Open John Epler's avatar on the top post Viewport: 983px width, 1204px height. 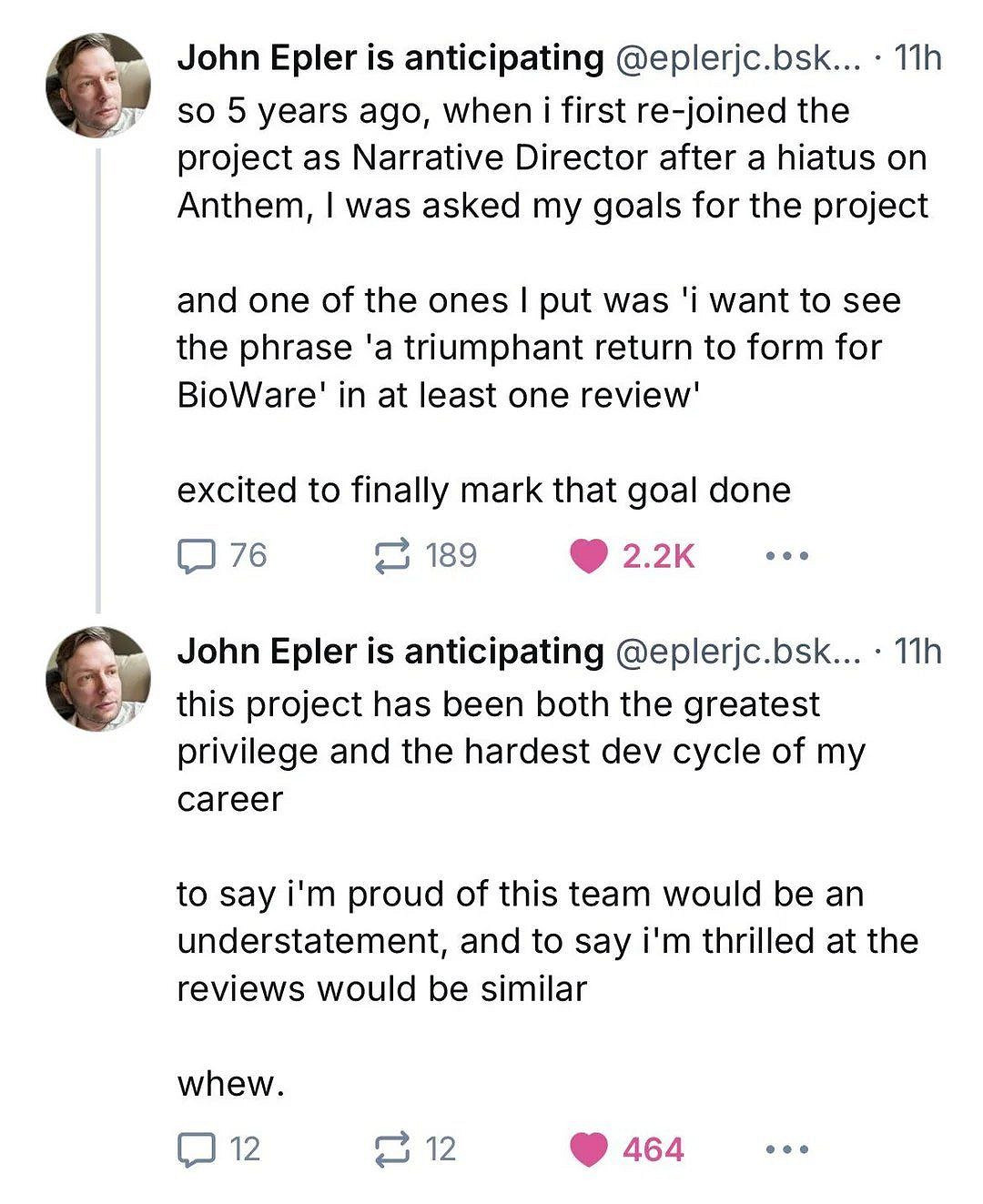pyautogui.click(x=98, y=86)
